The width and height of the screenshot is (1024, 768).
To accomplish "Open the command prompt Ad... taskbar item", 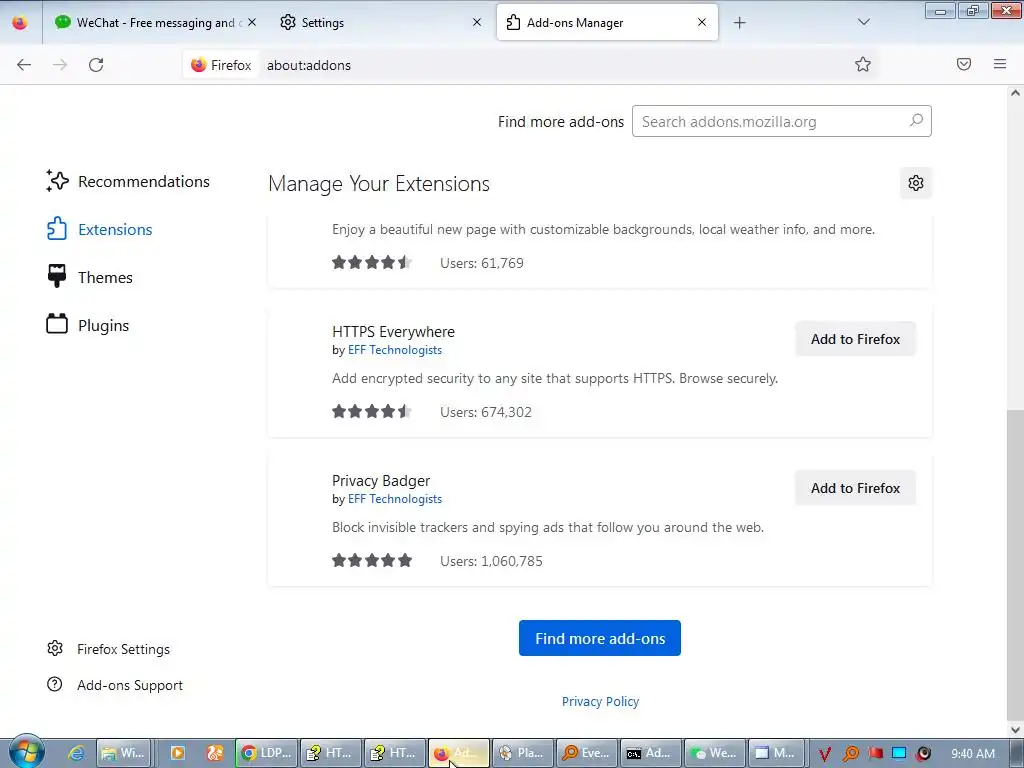I will click(650, 753).
